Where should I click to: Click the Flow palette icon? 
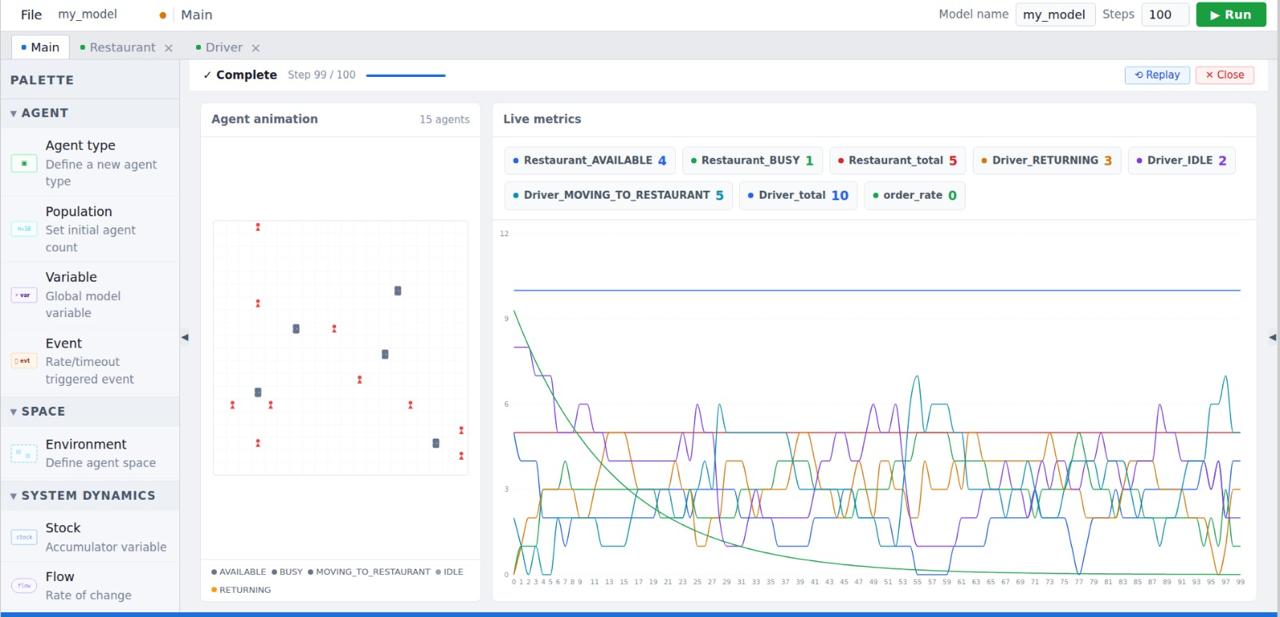pyautogui.click(x=24, y=585)
